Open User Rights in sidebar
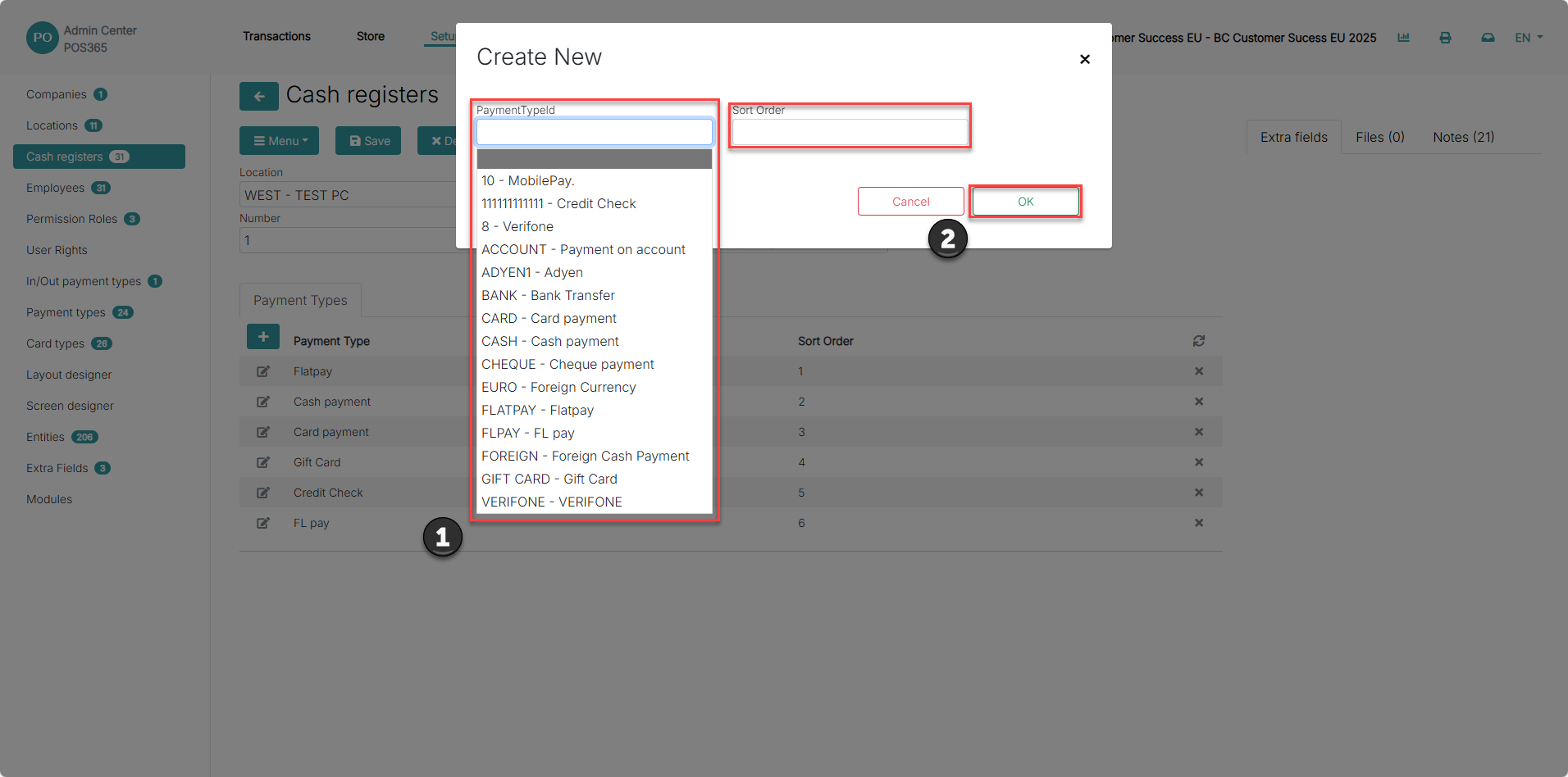The width and height of the screenshot is (1568, 777). 57,250
